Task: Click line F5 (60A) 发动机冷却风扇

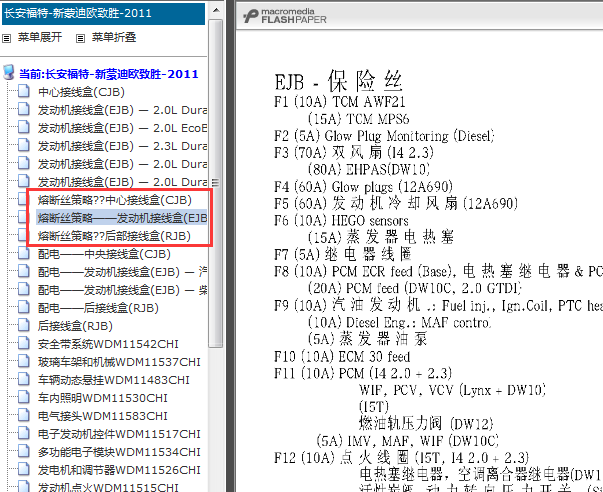Action: click(x=396, y=203)
